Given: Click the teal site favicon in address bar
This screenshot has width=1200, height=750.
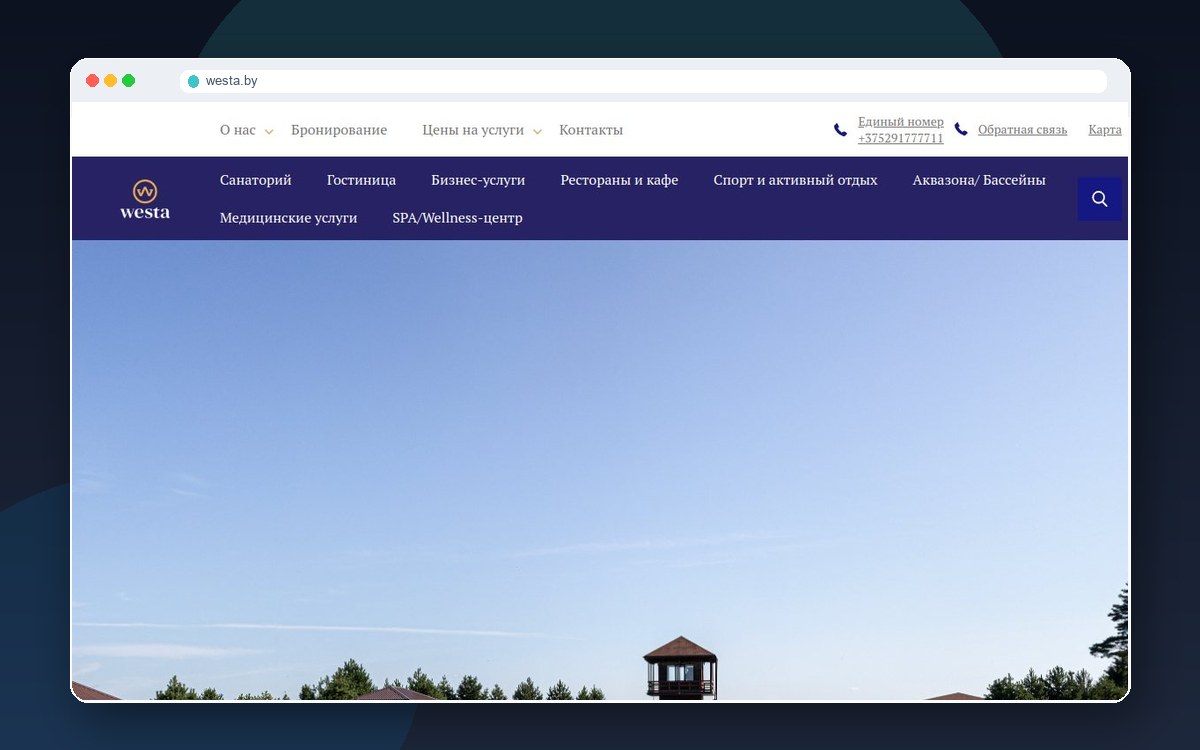Looking at the screenshot, I should tap(194, 81).
